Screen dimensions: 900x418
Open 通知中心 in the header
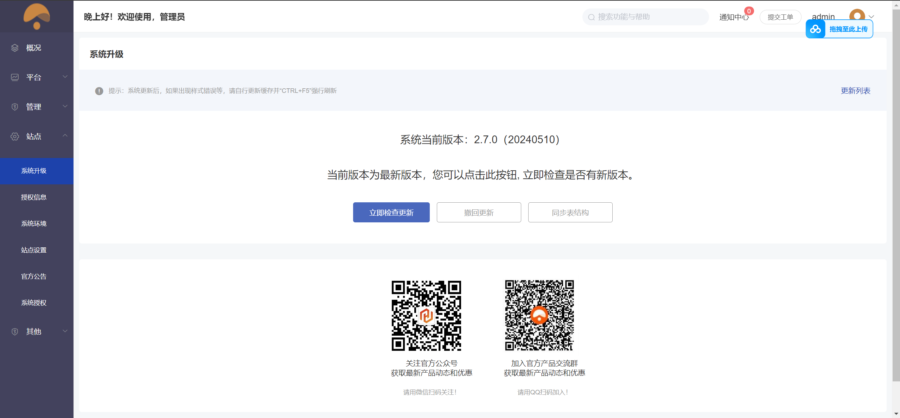[x=734, y=17]
